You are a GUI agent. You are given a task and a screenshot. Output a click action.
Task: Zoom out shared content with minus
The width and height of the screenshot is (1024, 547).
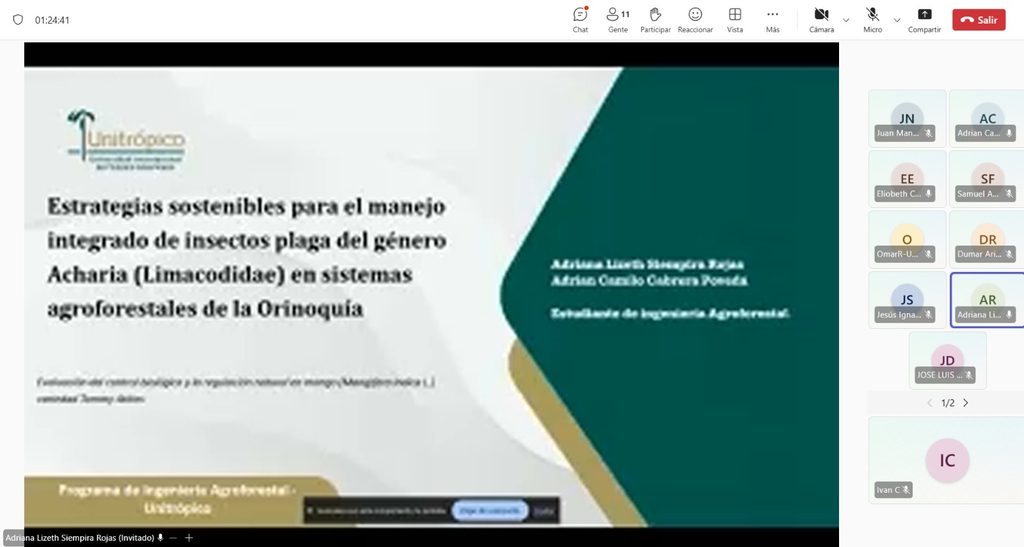(173, 538)
